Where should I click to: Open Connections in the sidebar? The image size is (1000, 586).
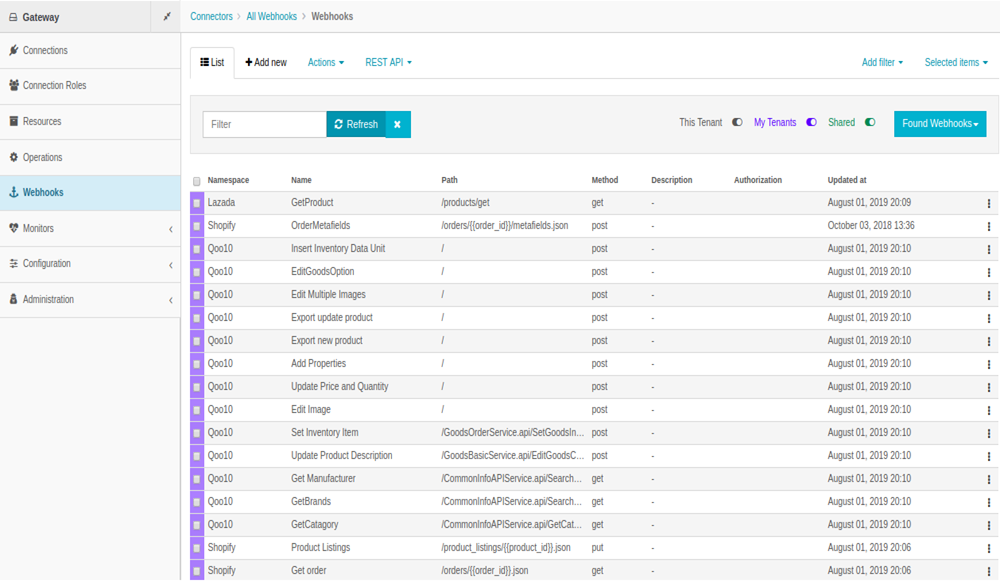pos(90,50)
